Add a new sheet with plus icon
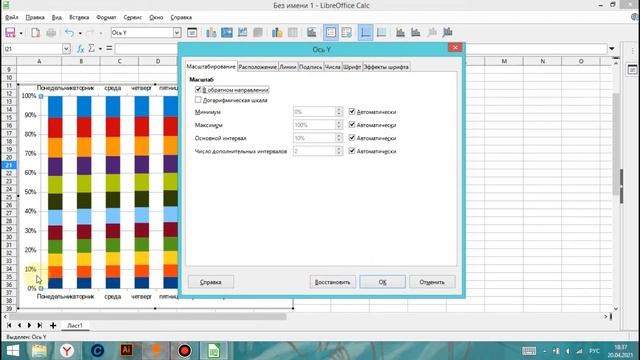Viewport: 640px width, 360px height. click(x=53, y=325)
